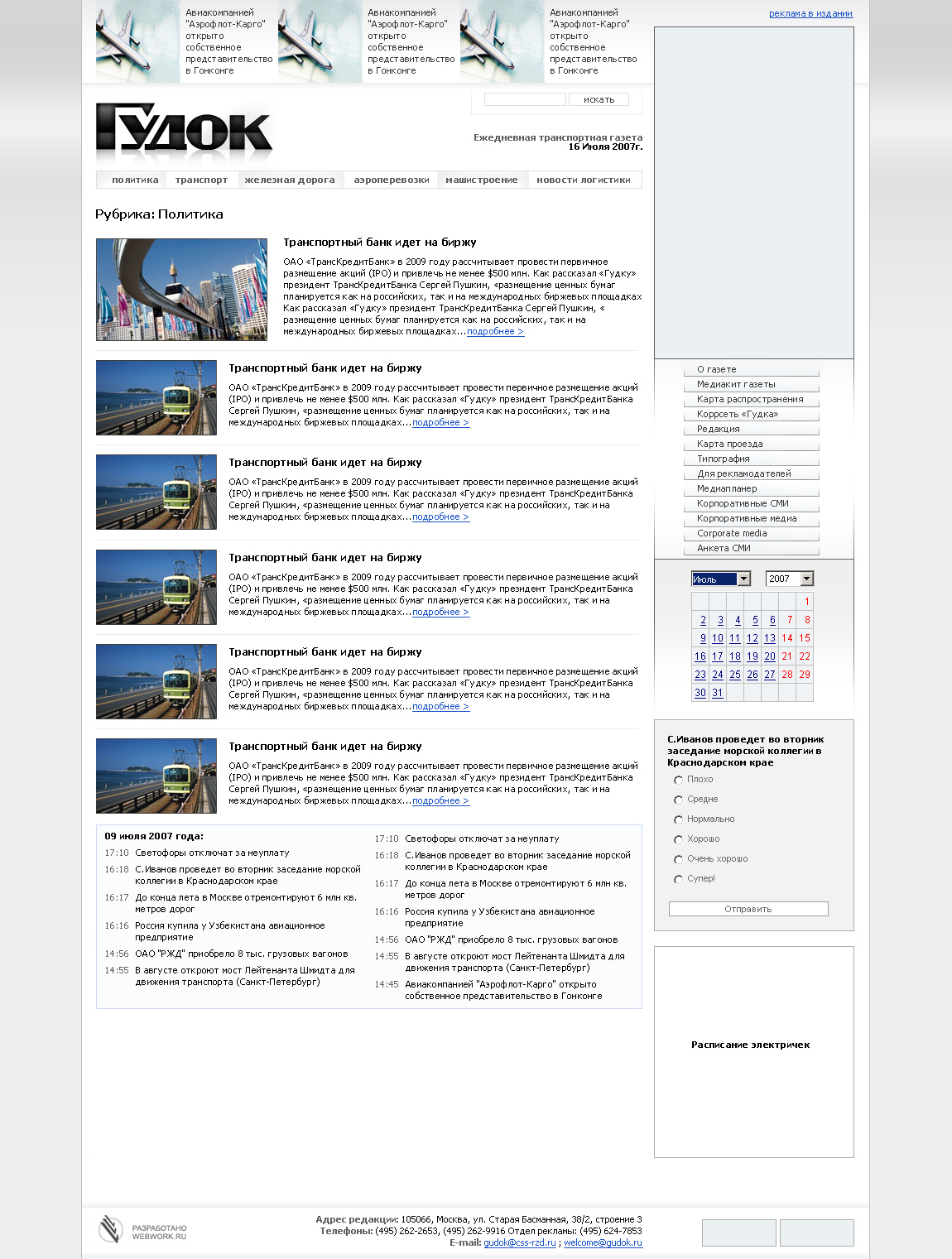The height and width of the screenshot is (1259, 952).
Task: Choose the 'Супер!' poll option
Action: 678,879
